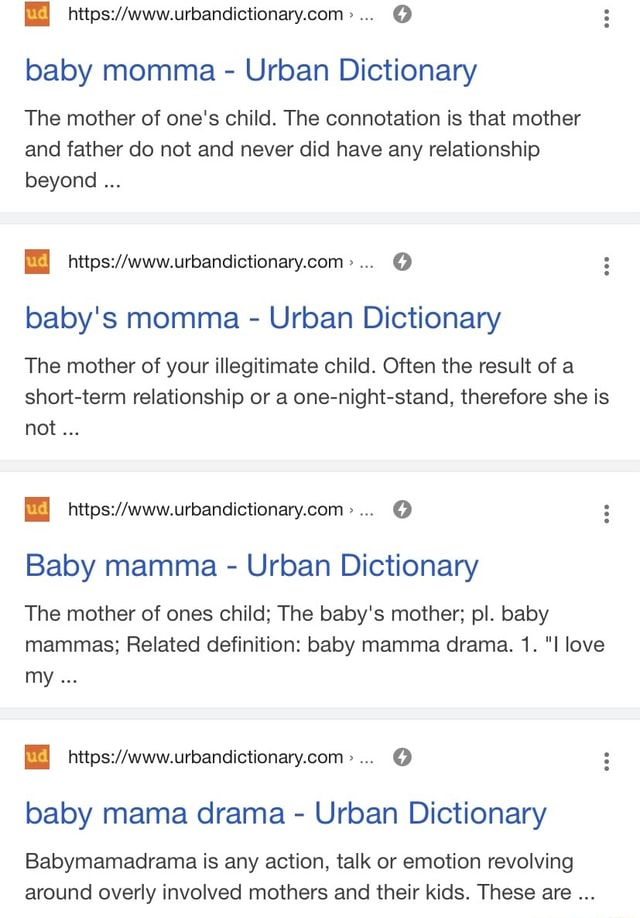Open the "Baby mamma - Urban Dictionary" link
Viewport: 640px width, 918px height.
click(x=252, y=567)
